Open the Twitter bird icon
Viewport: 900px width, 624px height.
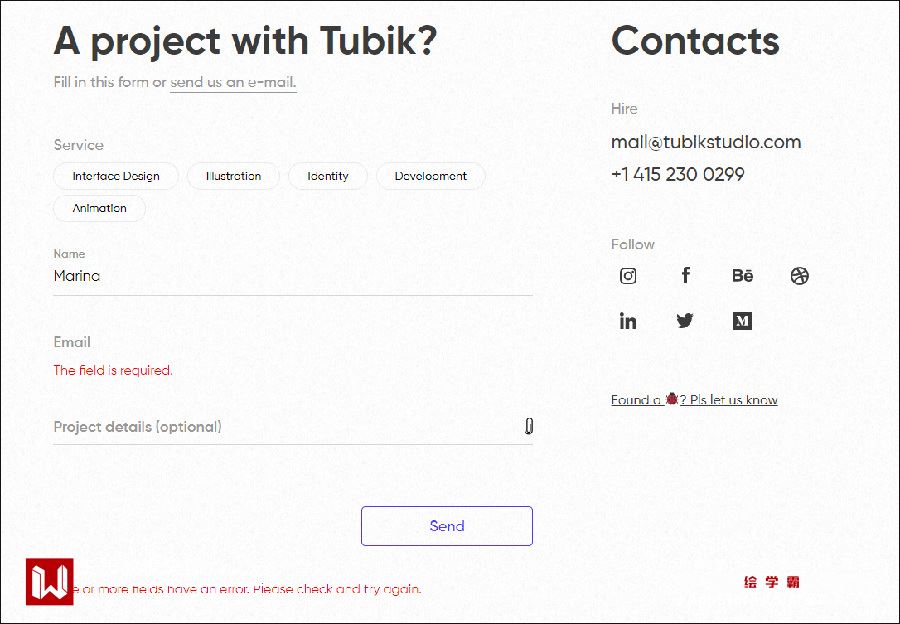tap(685, 321)
